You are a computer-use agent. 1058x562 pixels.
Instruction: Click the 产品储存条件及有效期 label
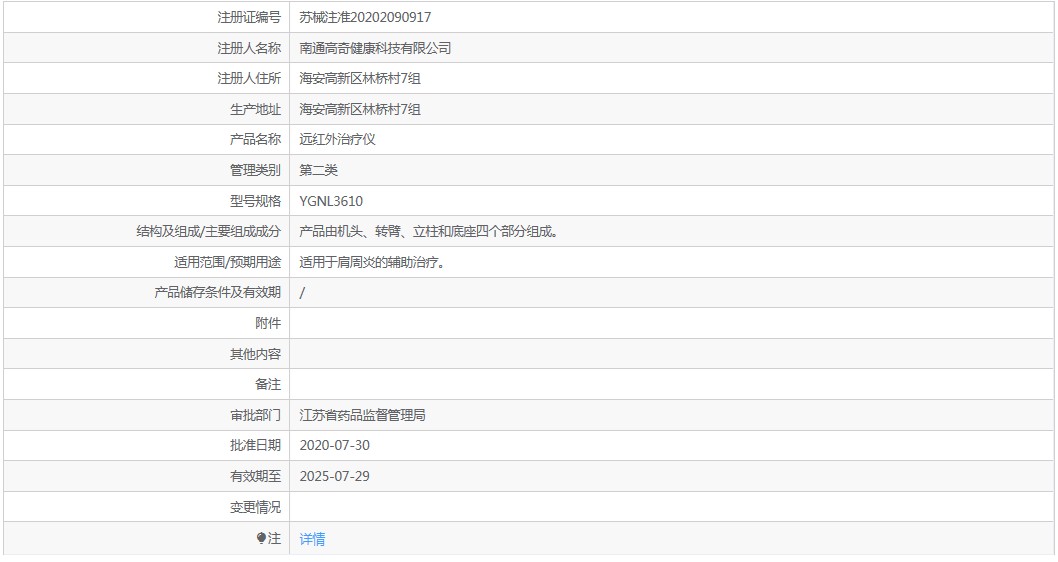[217, 293]
